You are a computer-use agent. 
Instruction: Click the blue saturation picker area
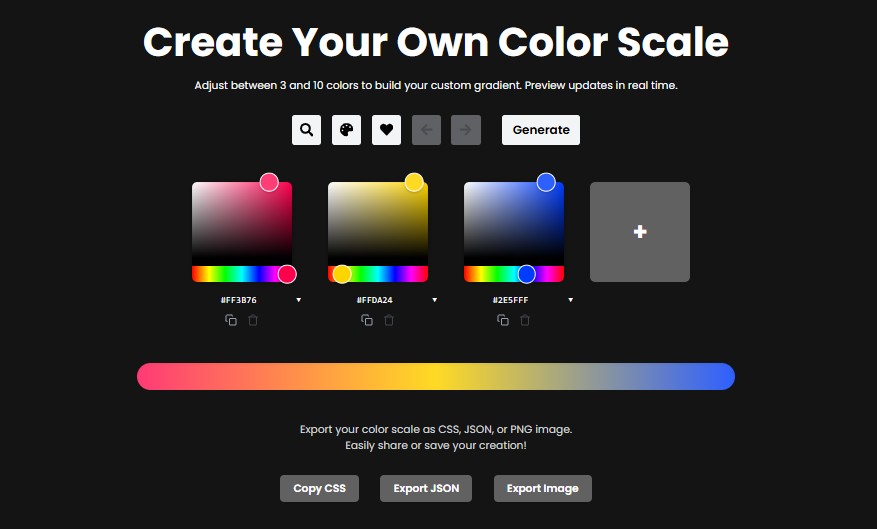[513, 224]
